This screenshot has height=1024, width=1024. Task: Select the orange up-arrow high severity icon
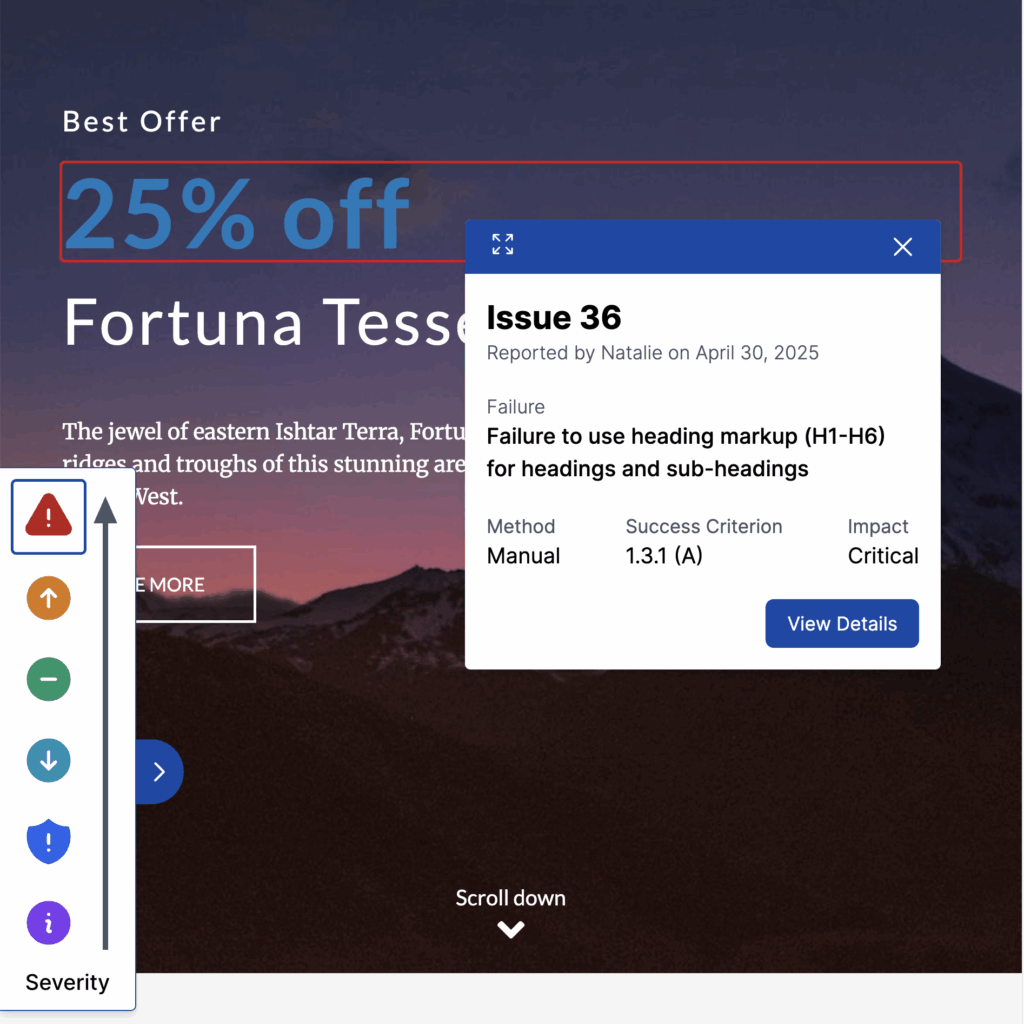tap(48, 598)
